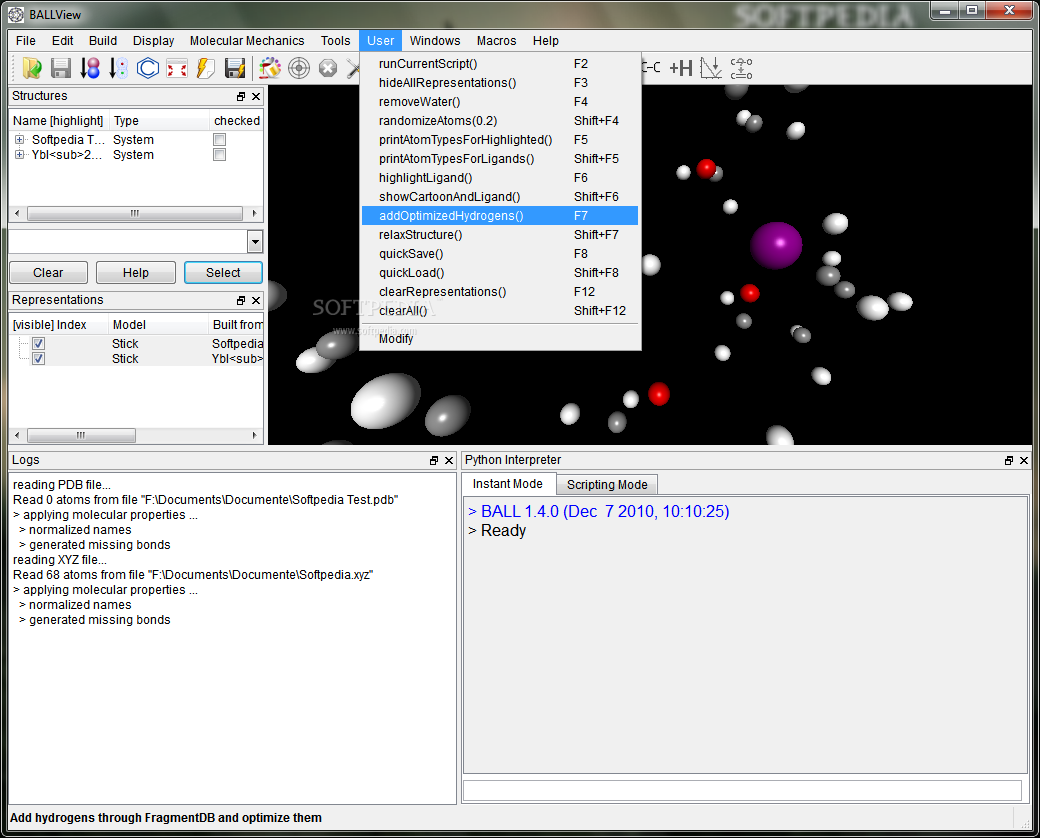Open the Macros menu

pos(496,40)
